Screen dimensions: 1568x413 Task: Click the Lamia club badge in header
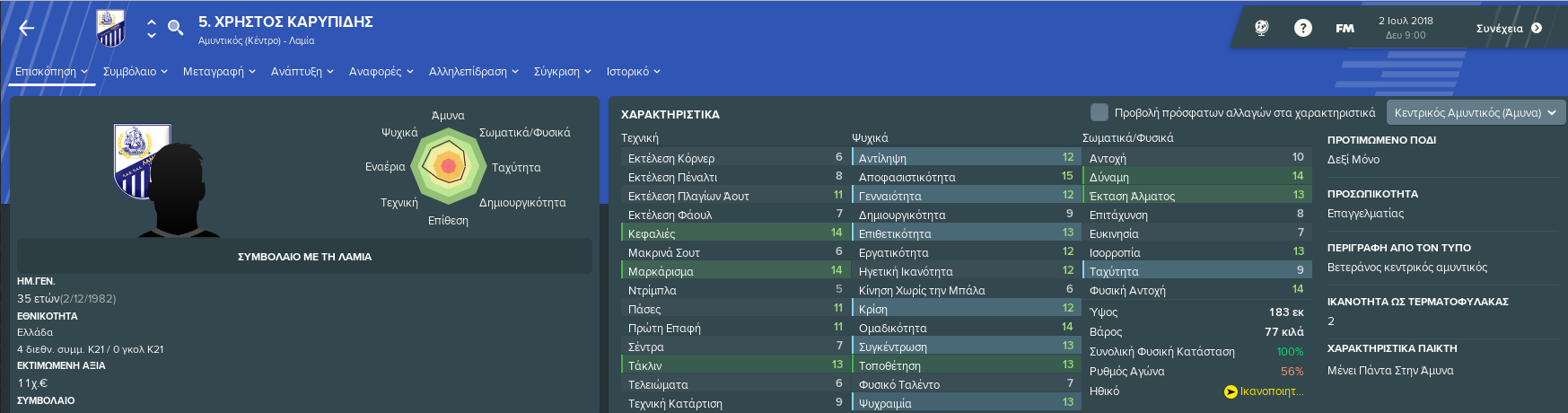point(110,28)
